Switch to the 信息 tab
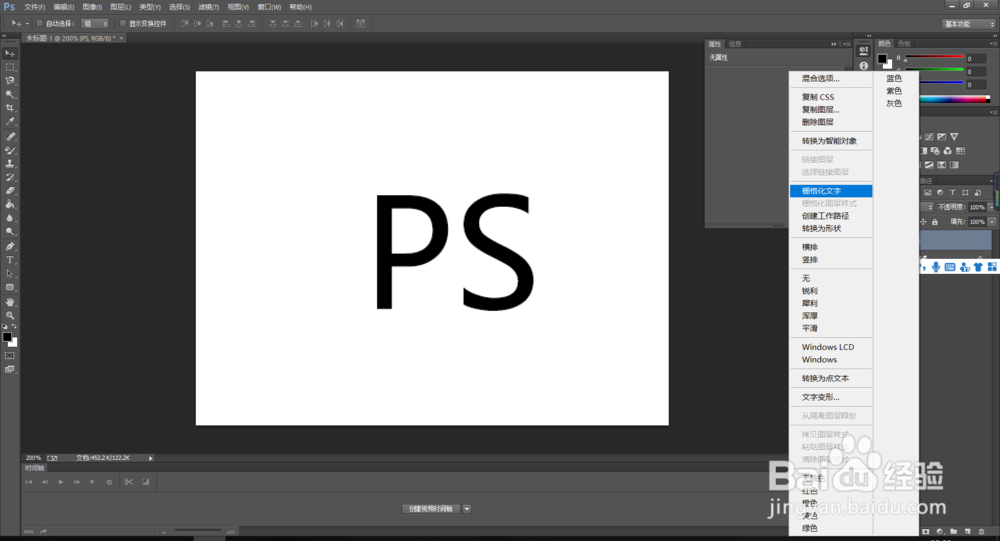The height and width of the screenshot is (541, 1000). tap(735, 44)
